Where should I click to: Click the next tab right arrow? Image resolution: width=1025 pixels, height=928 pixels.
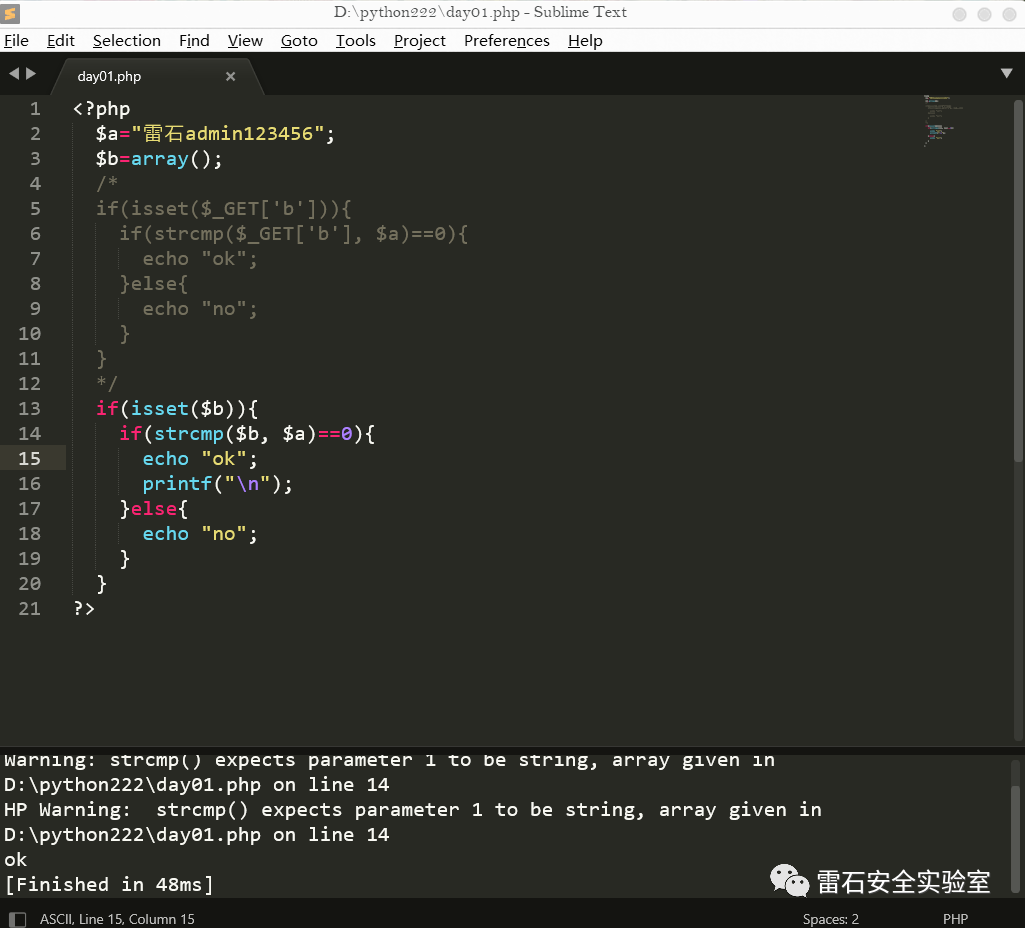pyautogui.click(x=31, y=74)
